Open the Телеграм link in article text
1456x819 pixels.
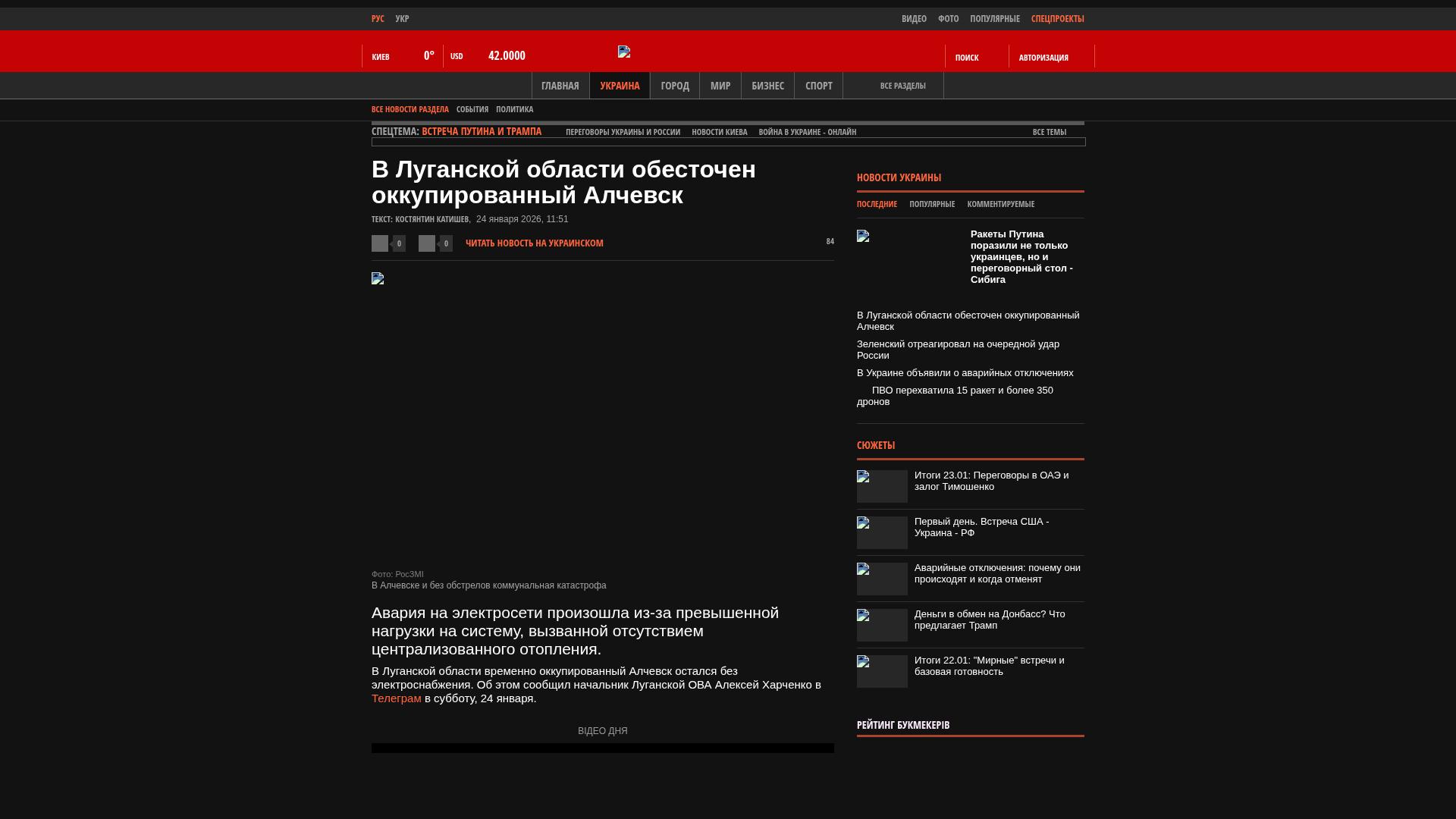pos(396,698)
